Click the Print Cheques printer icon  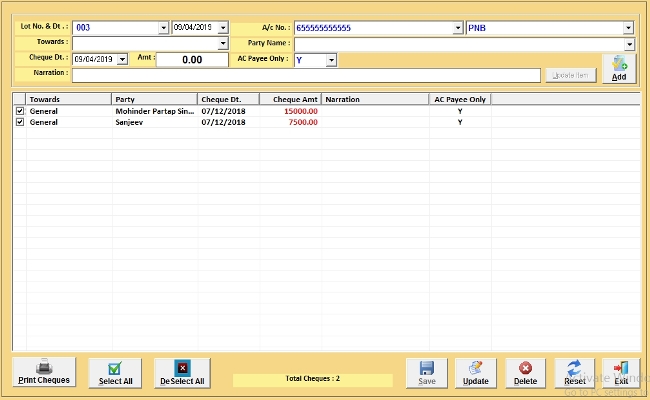click(43, 367)
